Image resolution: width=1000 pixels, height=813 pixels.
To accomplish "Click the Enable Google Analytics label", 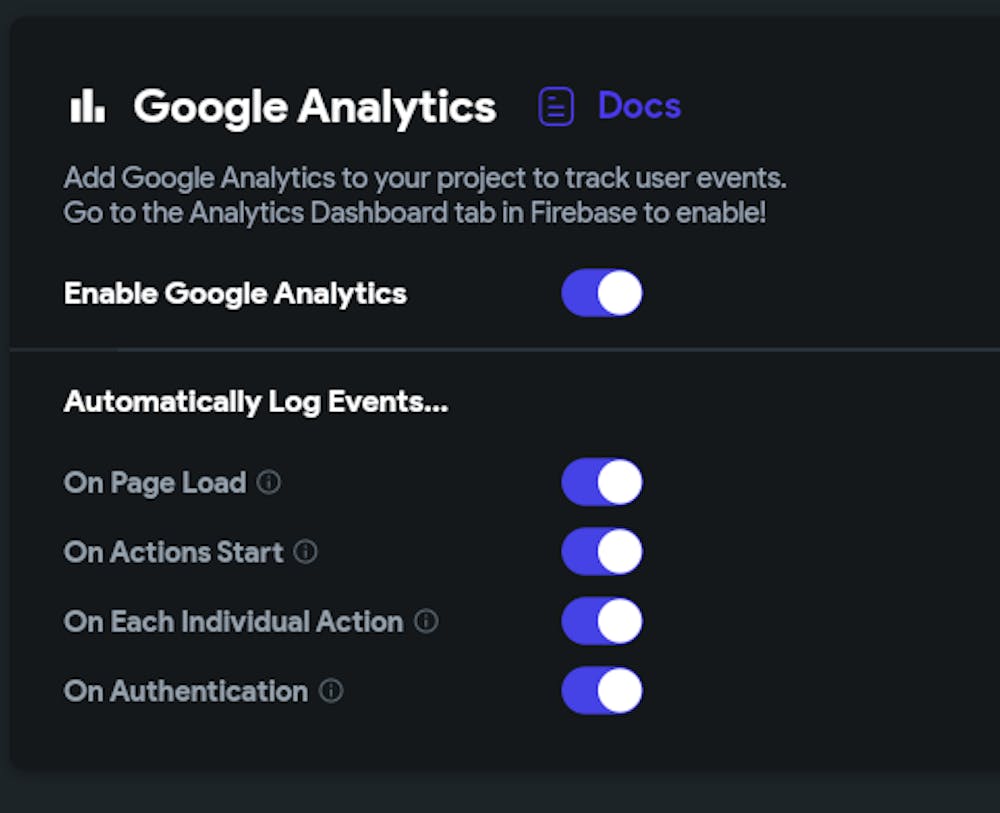I will pyautogui.click(x=235, y=294).
